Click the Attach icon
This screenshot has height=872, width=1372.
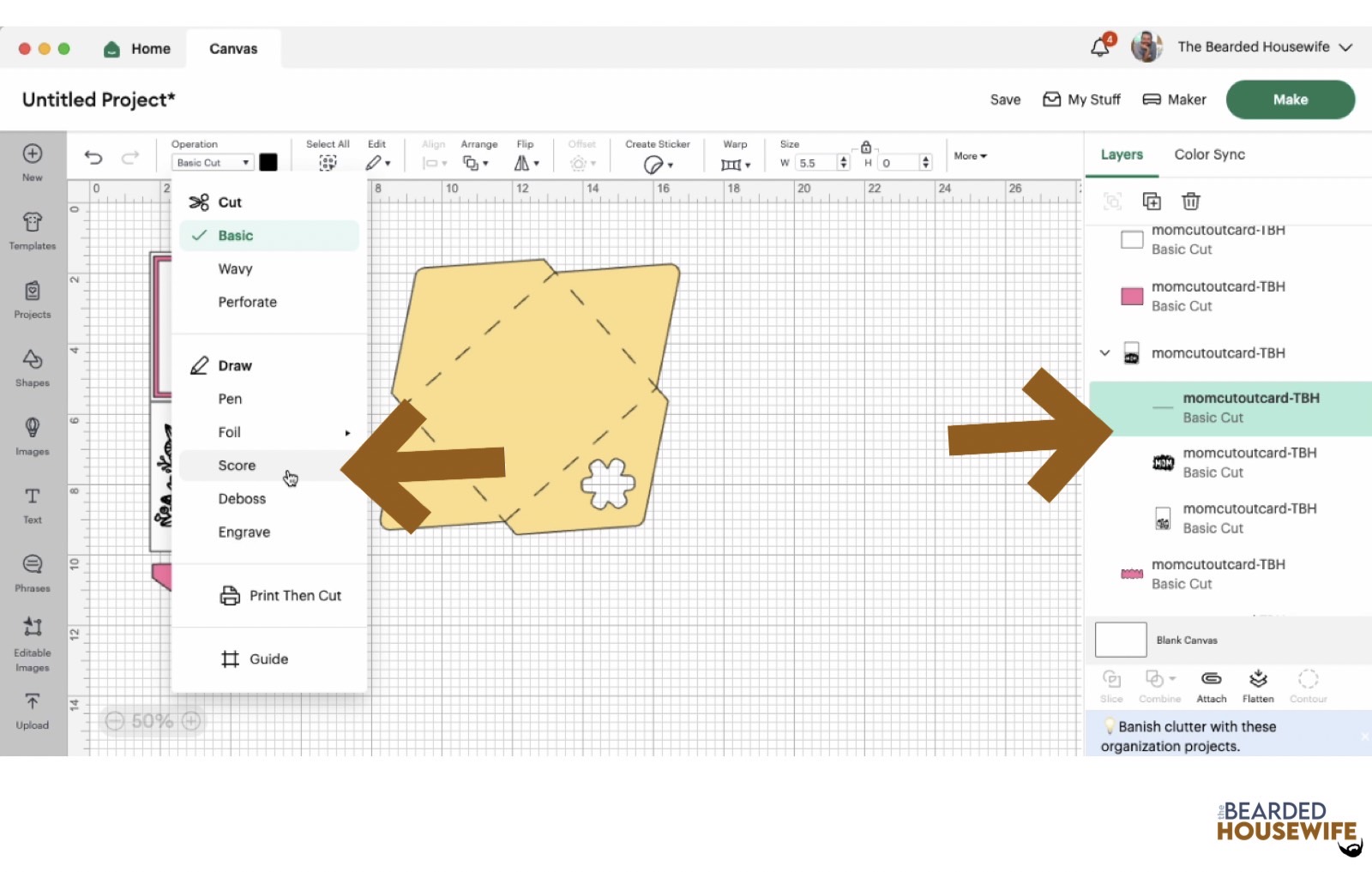pos(1211,686)
